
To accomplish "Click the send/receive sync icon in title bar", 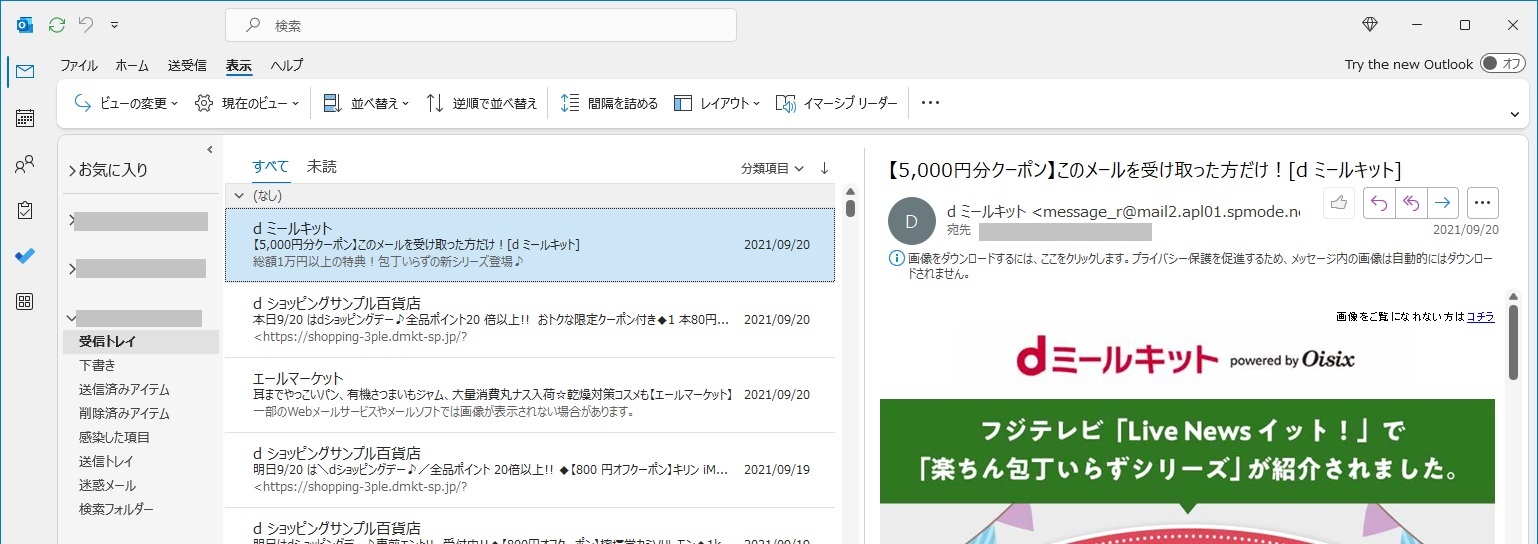I will 57,25.
